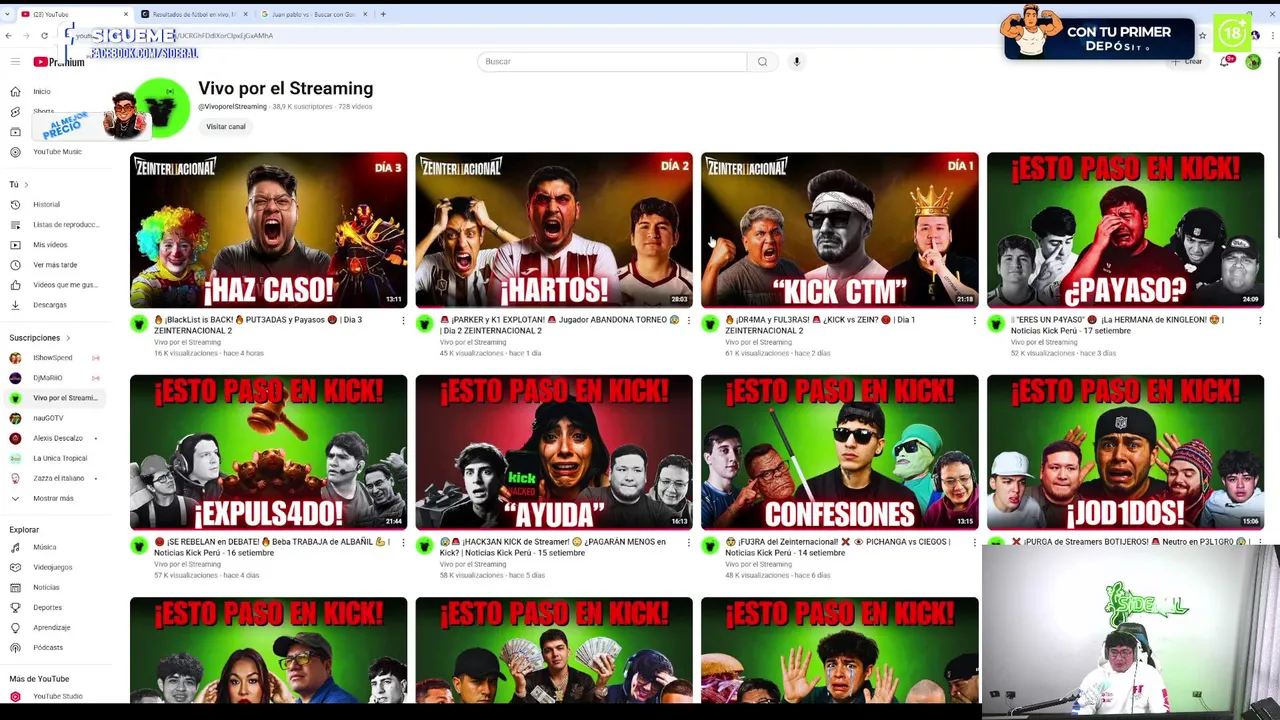Switch to Juan pablo vs Google tab
Viewport: 1280px width, 720px height.
312,14
